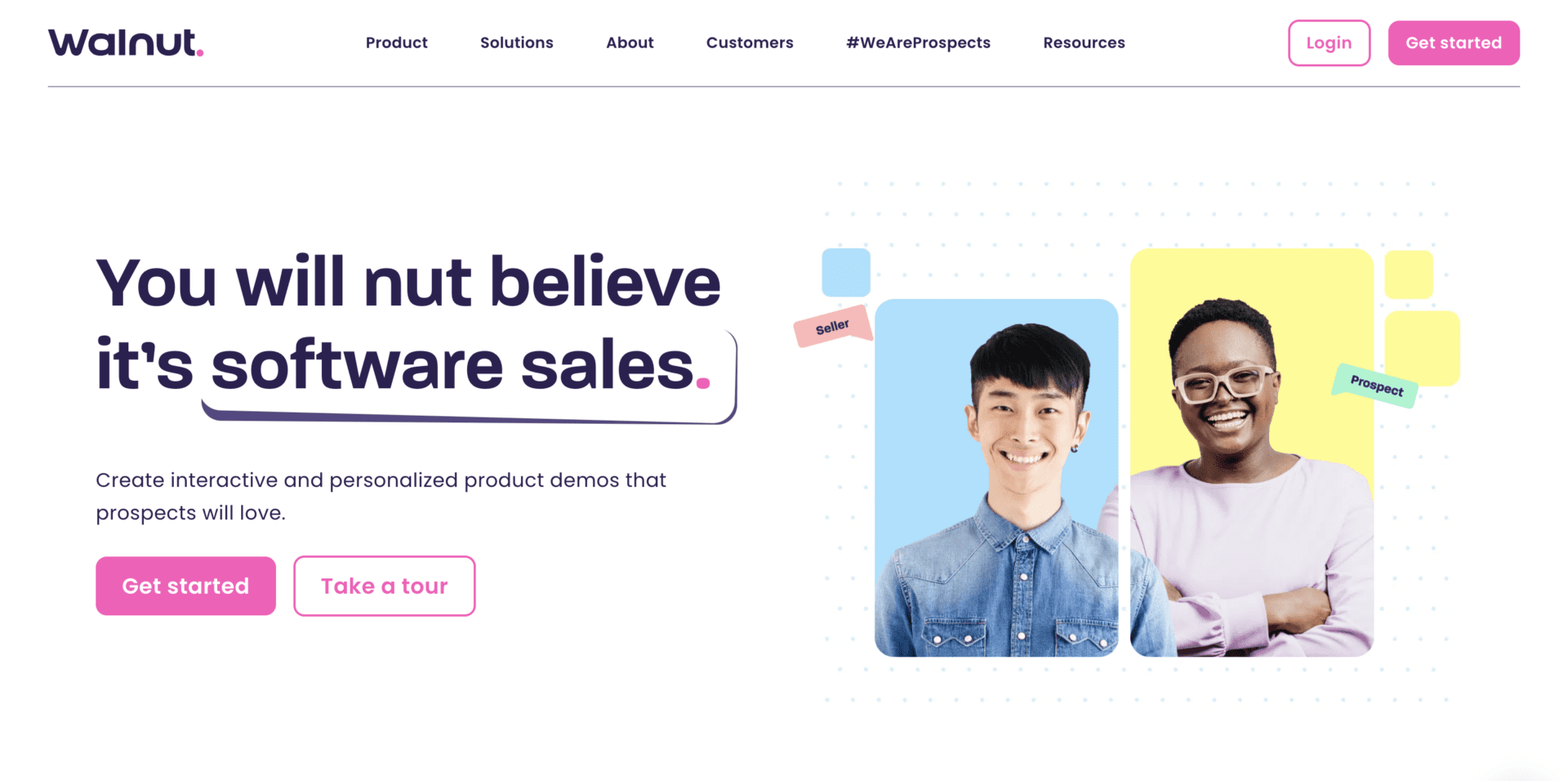The image size is (1568, 781).
Task: Open the Solutions menu
Action: [x=516, y=42]
